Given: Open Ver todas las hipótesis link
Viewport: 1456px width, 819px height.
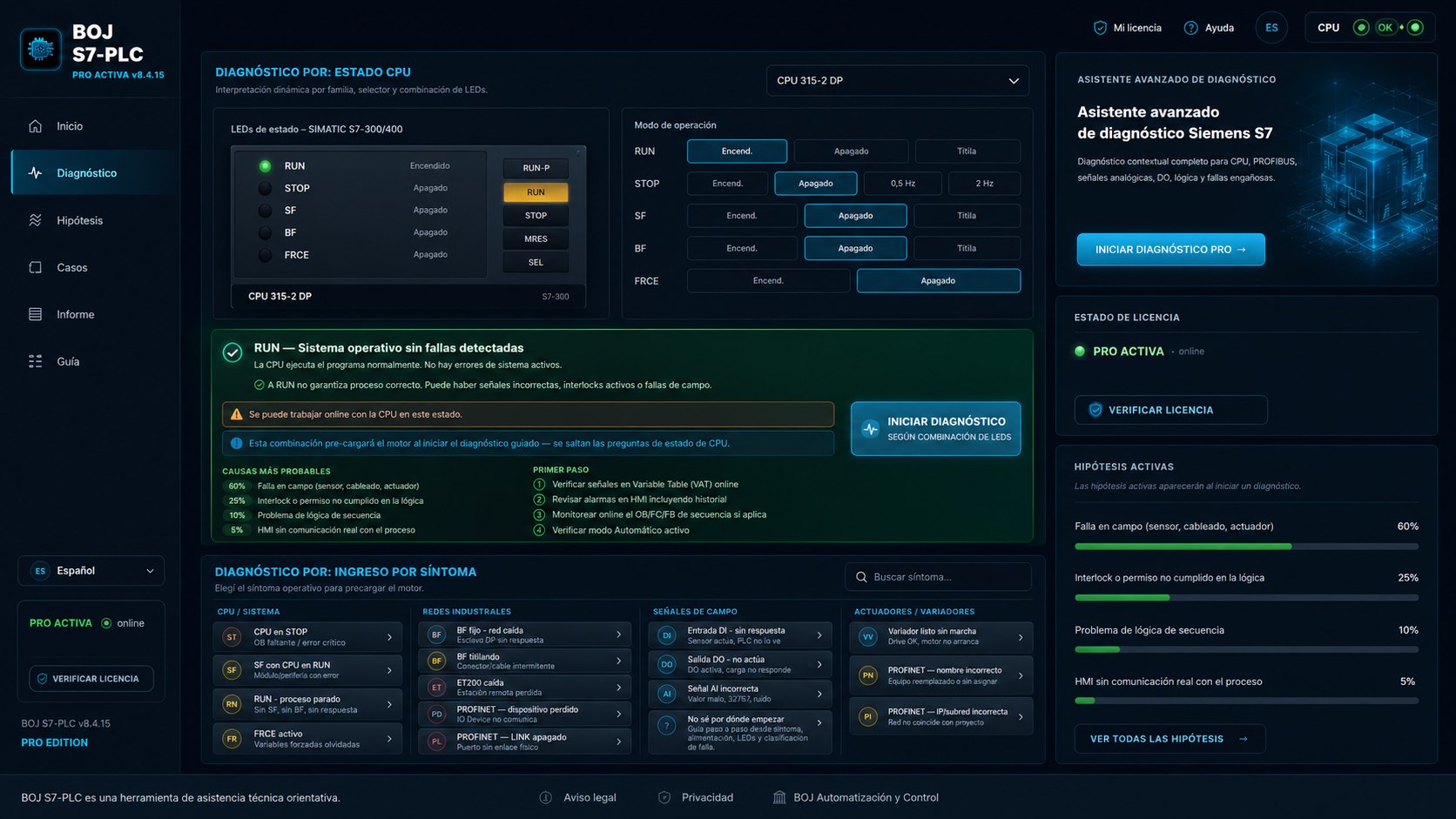Looking at the screenshot, I should click(1170, 739).
